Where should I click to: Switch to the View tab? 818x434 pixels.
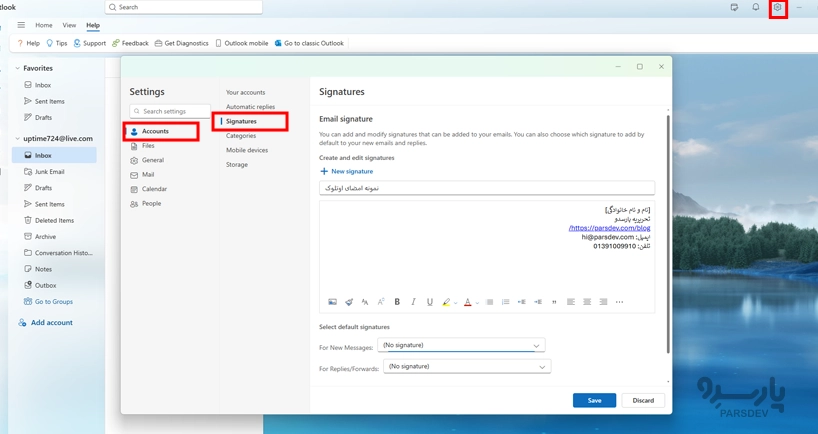[x=69, y=25]
